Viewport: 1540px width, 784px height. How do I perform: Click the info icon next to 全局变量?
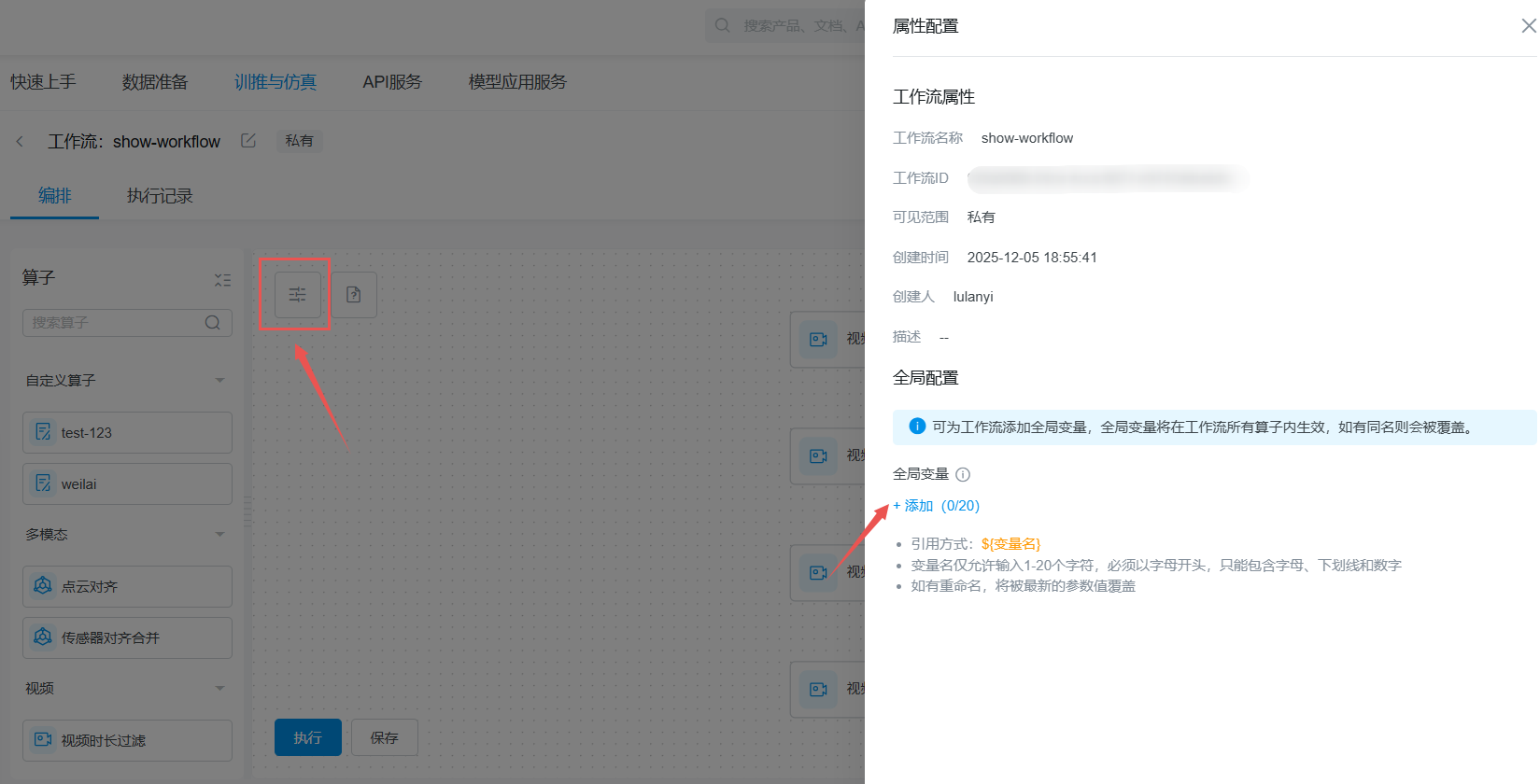click(963, 474)
